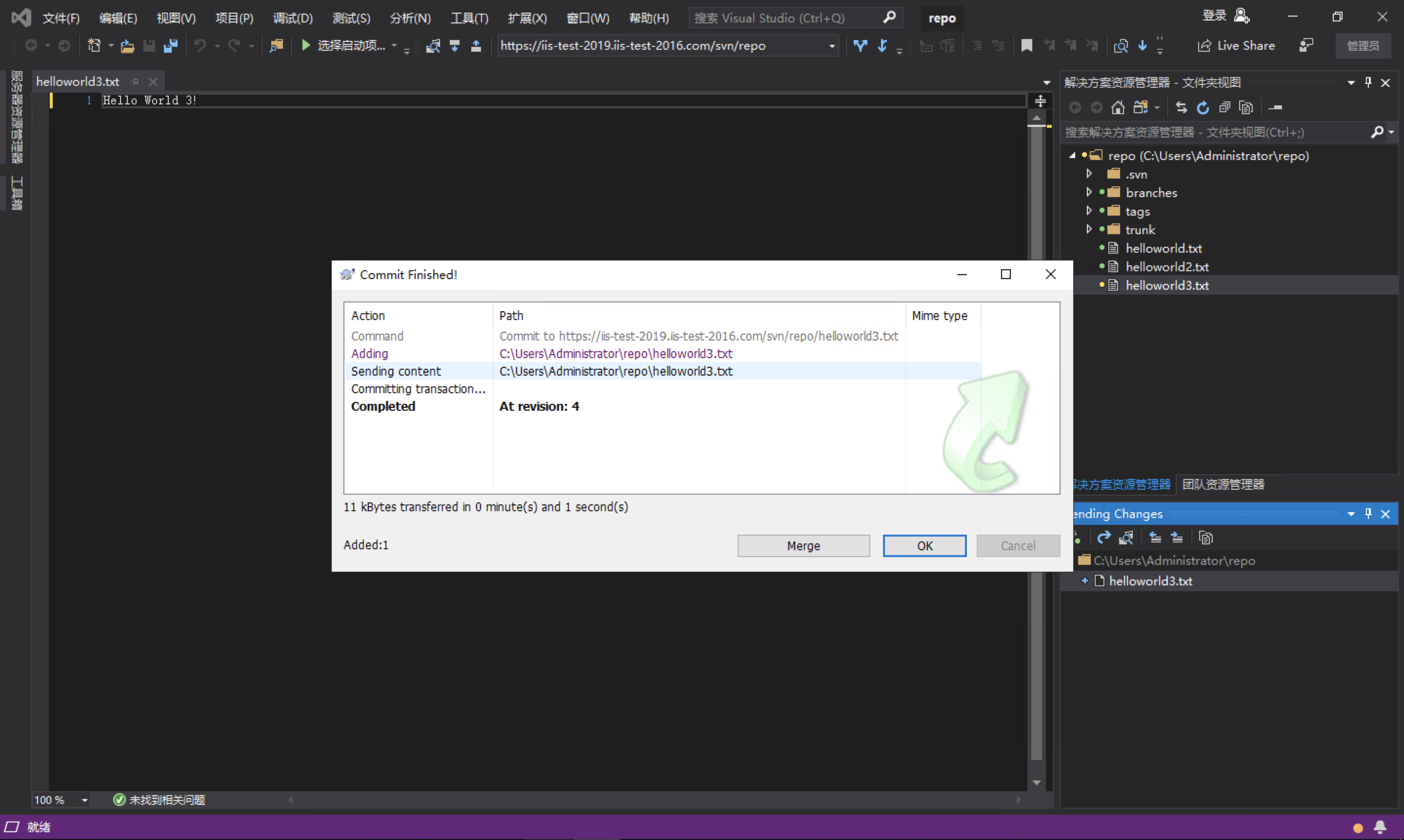This screenshot has width=1404, height=840.
Task: Click the blue merge arrow icon
Action: coord(882,46)
